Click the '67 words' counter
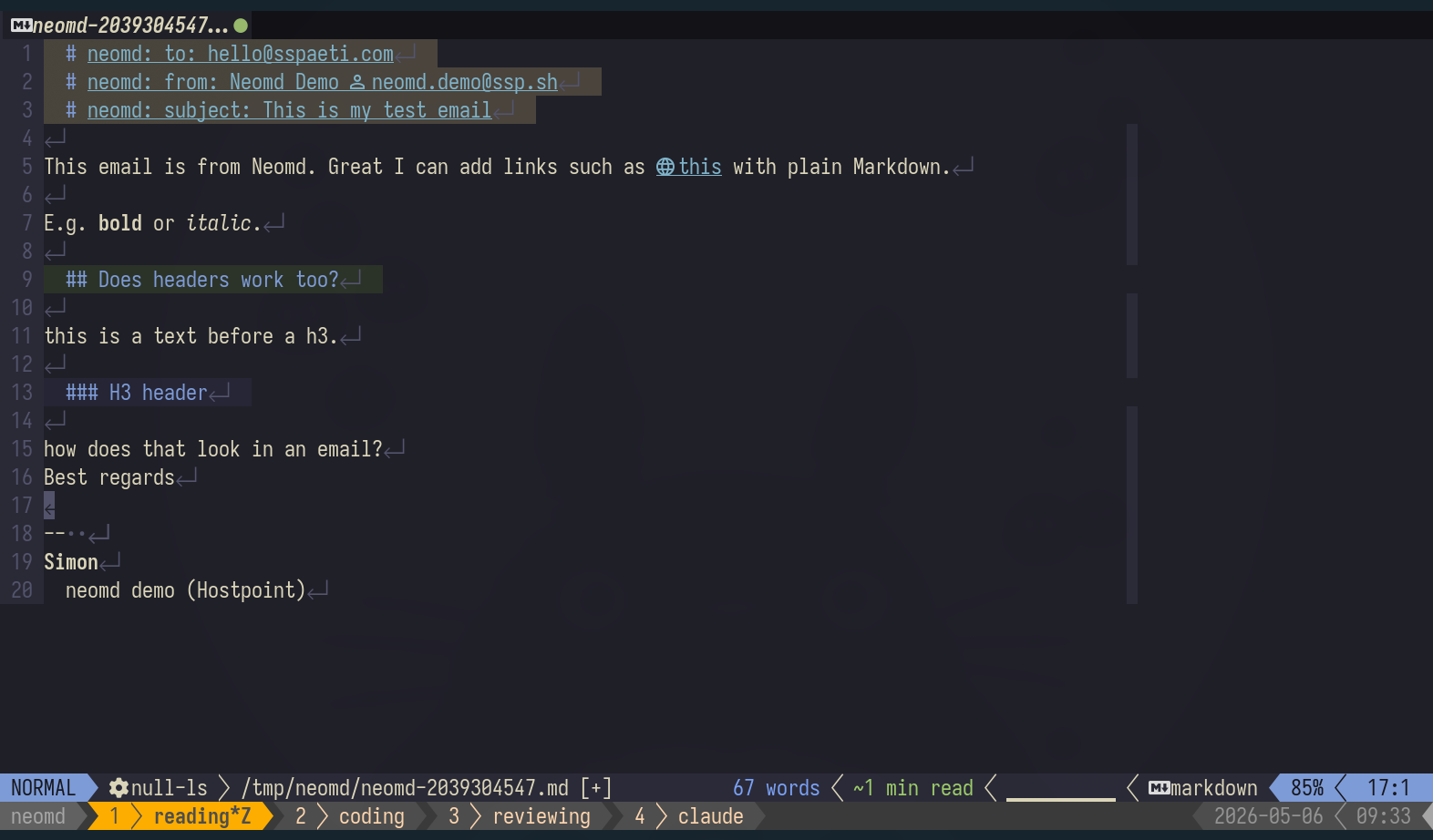This screenshot has height=840, width=1433. point(777,788)
